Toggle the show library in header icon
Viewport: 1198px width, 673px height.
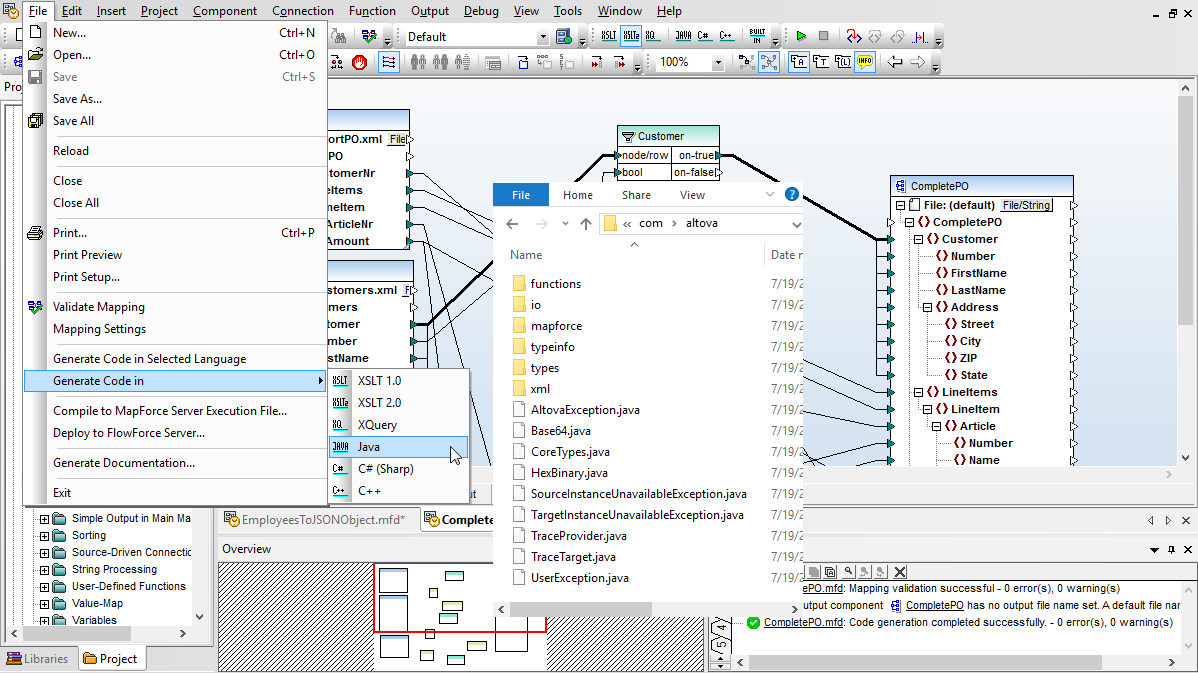coord(843,63)
